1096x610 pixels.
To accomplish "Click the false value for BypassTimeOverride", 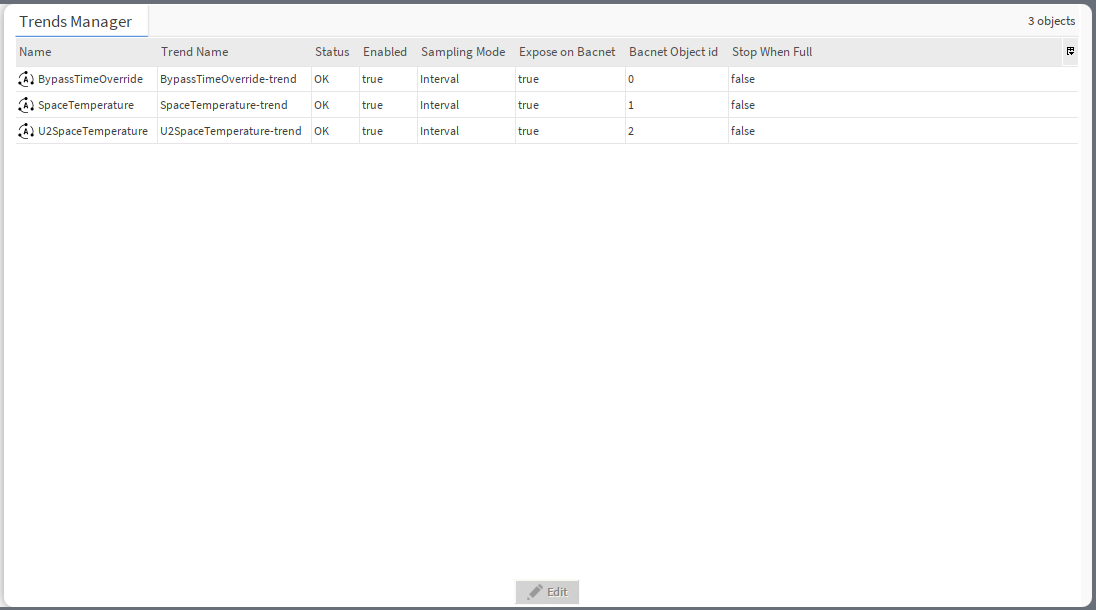I will coord(743,79).
